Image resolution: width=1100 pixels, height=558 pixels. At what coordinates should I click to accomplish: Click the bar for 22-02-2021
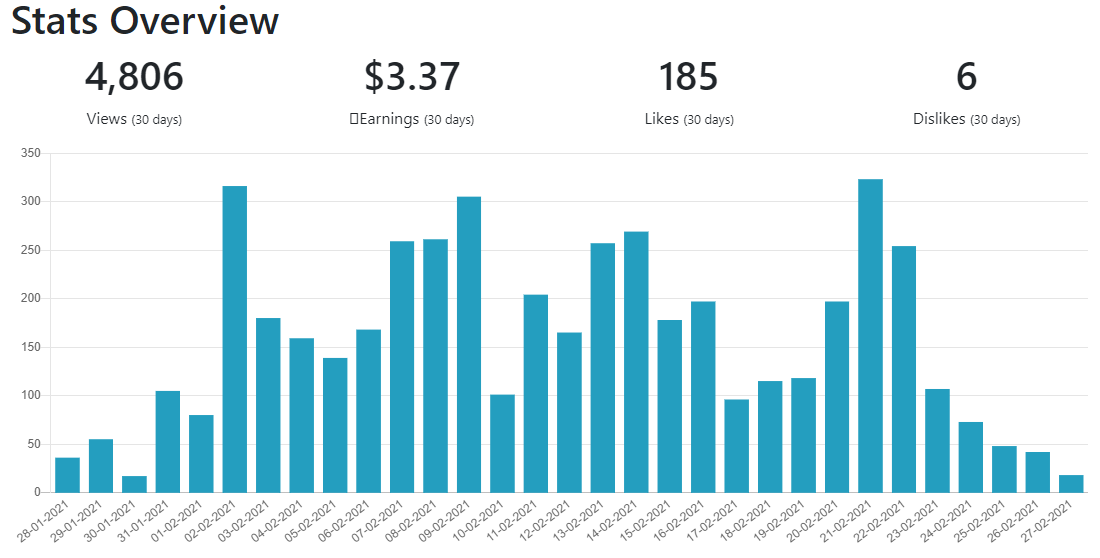(904, 369)
